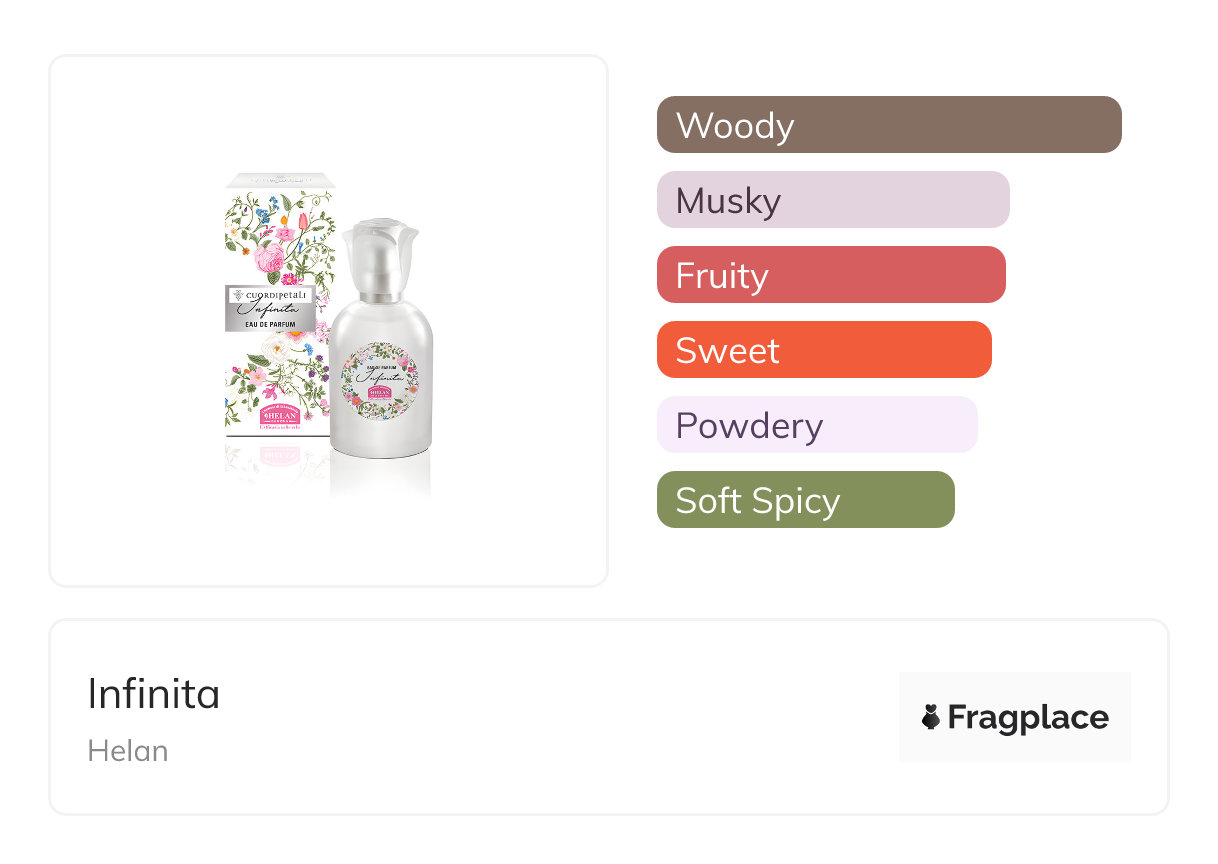Pick the orange Sweet accord bar
The height and width of the screenshot is (864, 1218).
[824, 350]
